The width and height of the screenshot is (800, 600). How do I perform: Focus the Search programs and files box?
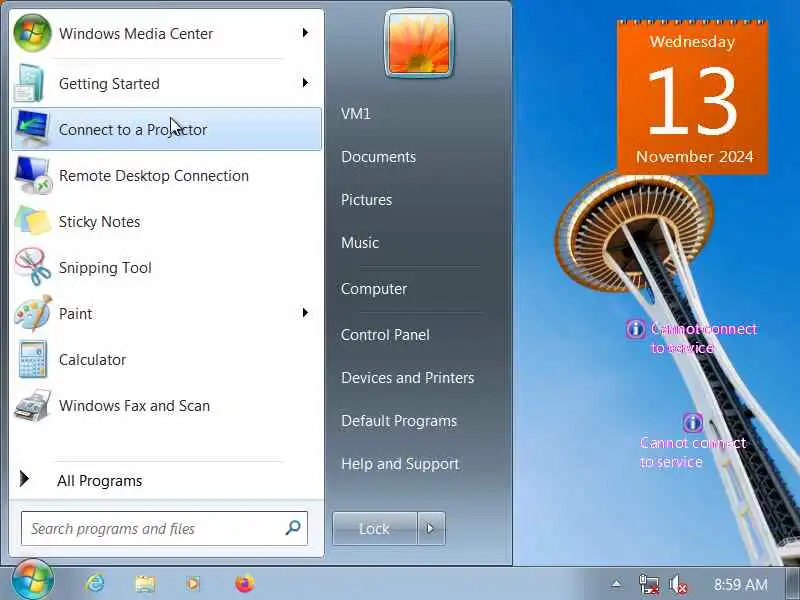pos(164,528)
